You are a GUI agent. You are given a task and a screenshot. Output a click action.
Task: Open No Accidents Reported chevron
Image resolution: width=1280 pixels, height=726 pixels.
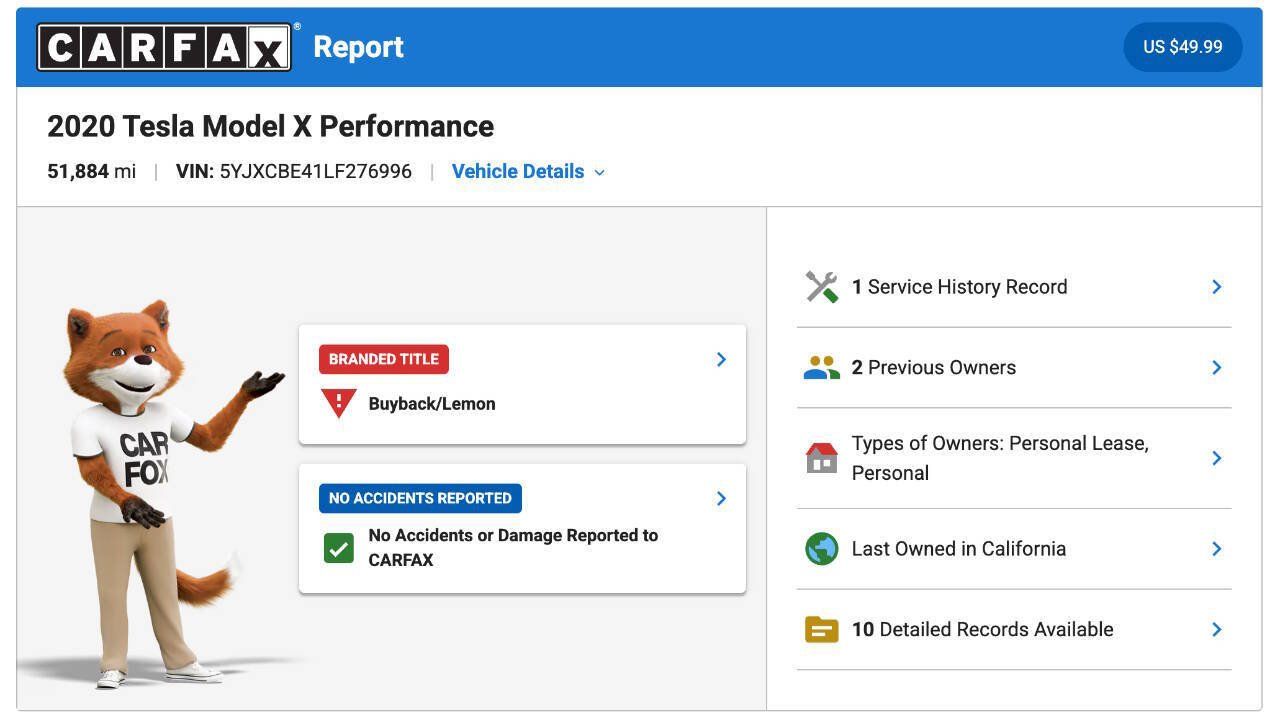tap(721, 498)
